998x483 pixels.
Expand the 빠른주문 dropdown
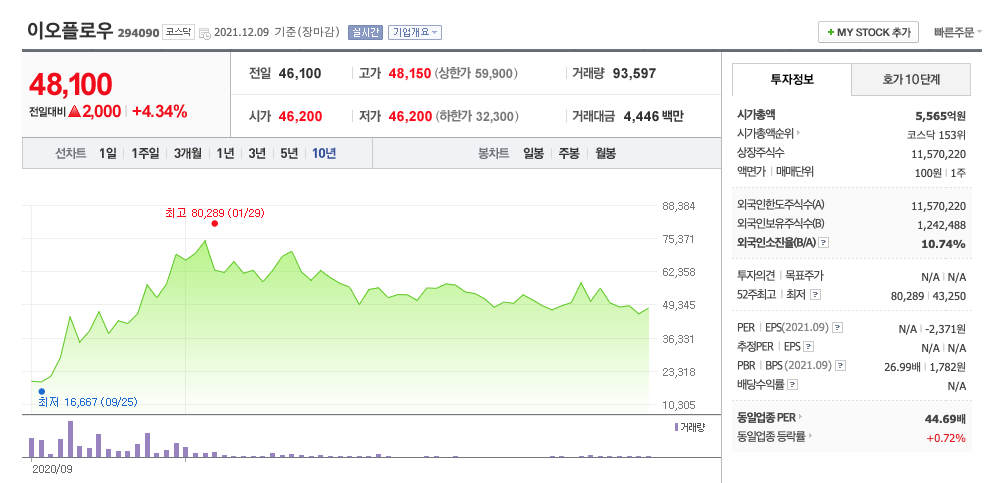click(x=958, y=32)
